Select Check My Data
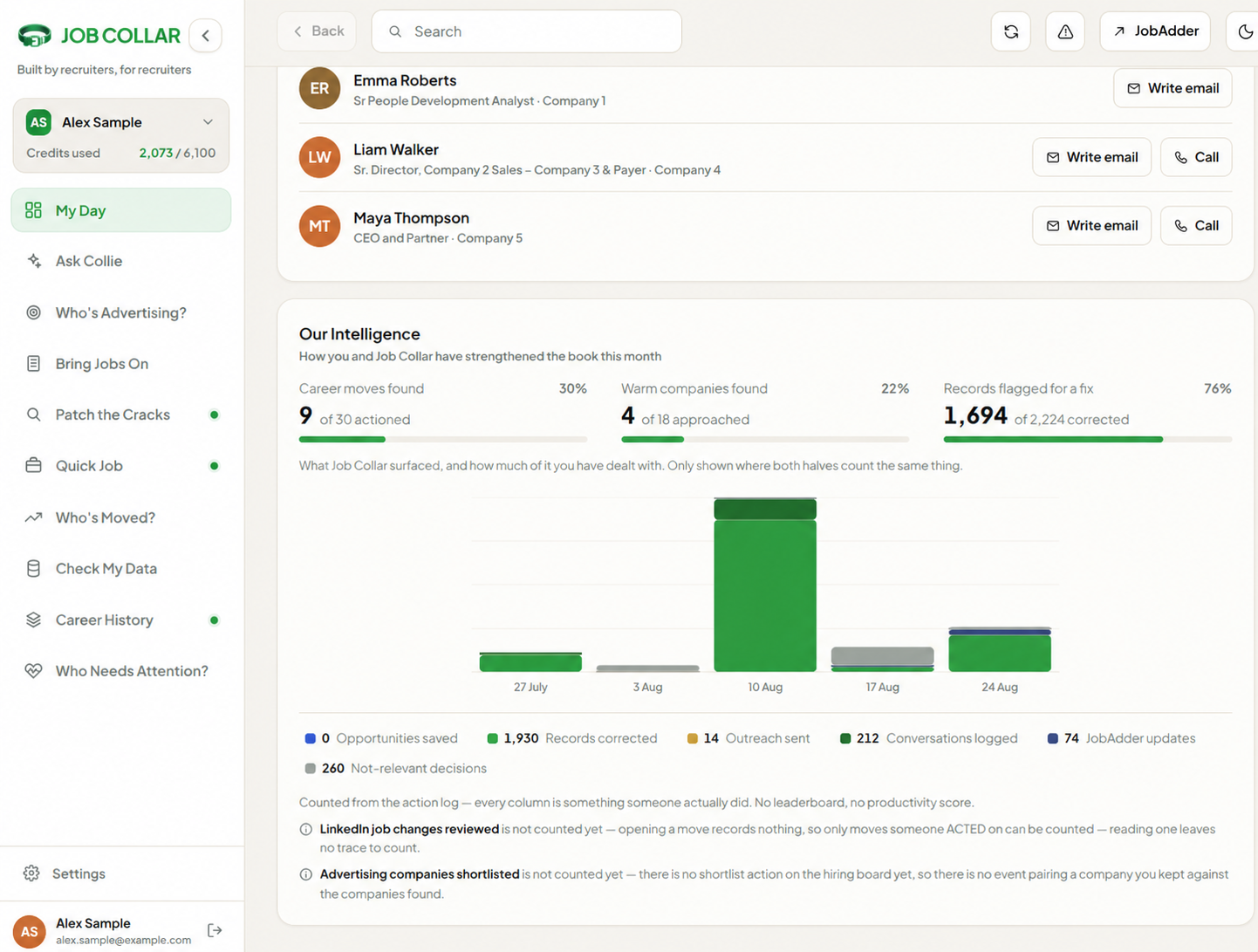The image size is (1258, 952). [121, 569]
